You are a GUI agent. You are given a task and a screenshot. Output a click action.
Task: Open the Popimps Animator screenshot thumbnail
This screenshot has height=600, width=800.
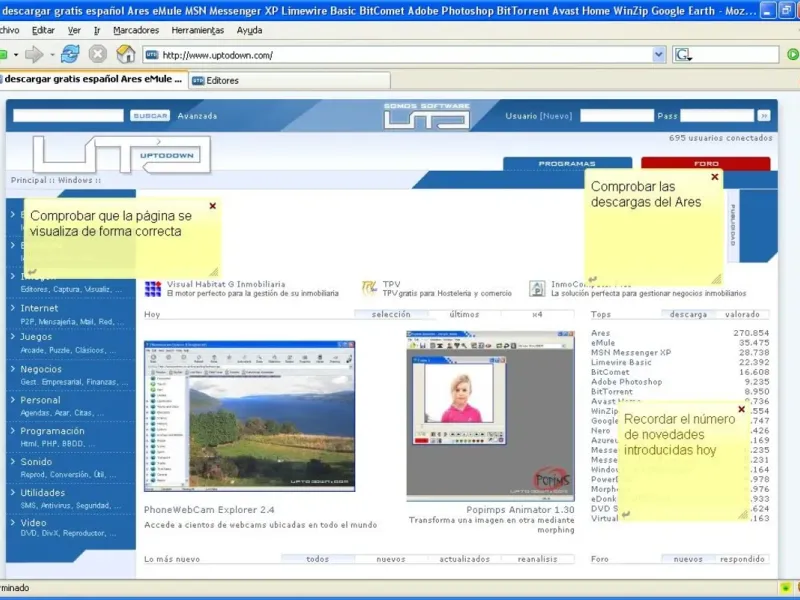490,415
